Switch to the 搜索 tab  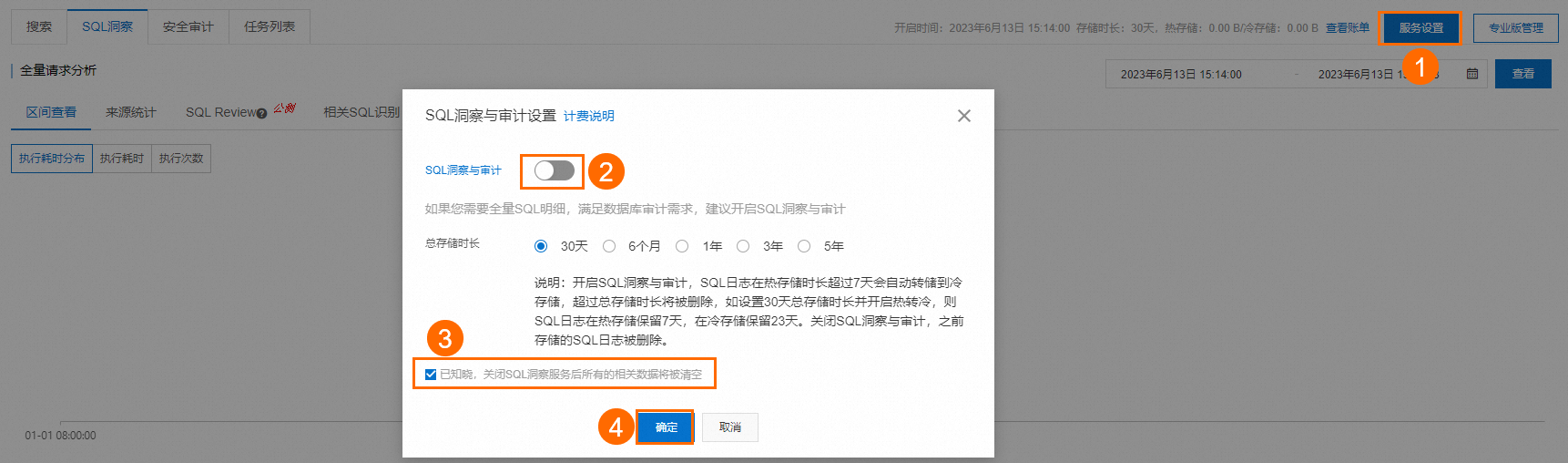pos(39,26)
